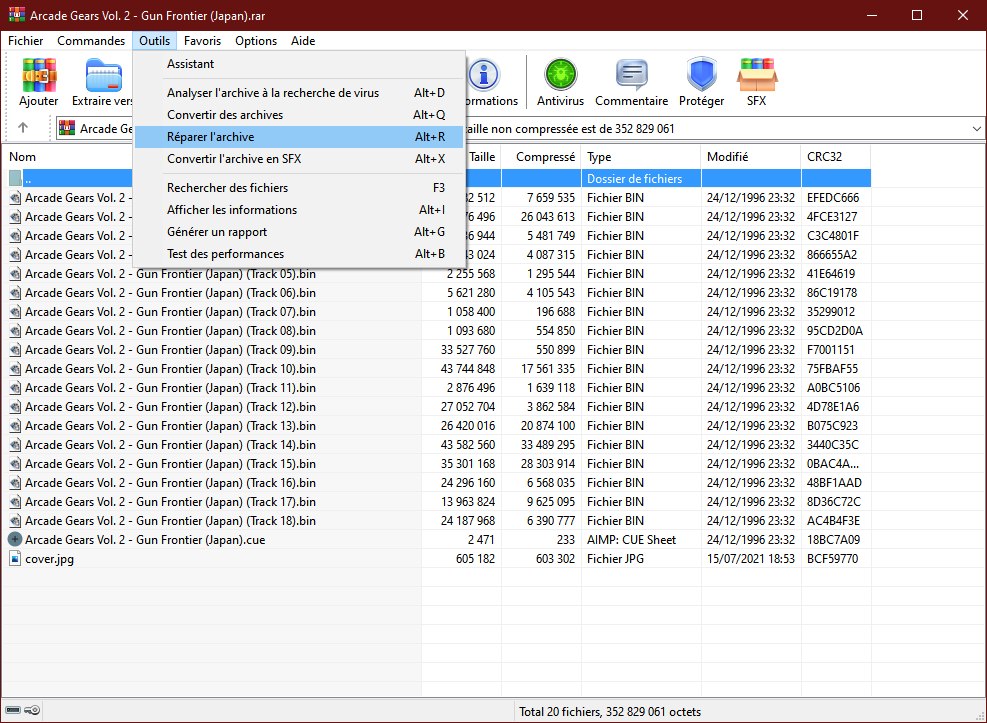Screen dimensions: 987x723
Task: Click the Extraire vers toolbar icon
Action: [103, 75]
